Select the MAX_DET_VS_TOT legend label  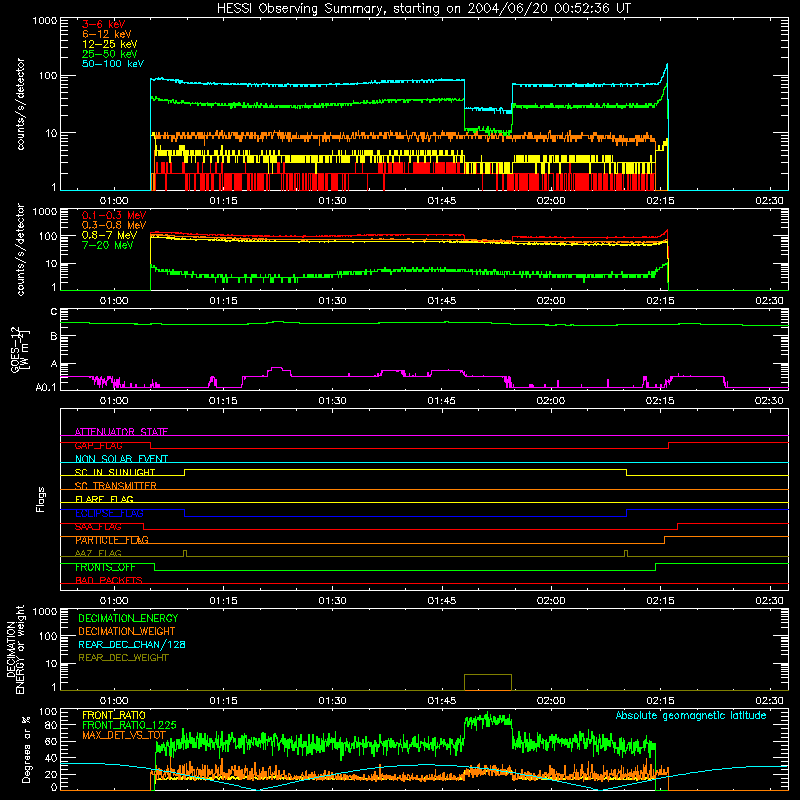[x=124, y=735]
